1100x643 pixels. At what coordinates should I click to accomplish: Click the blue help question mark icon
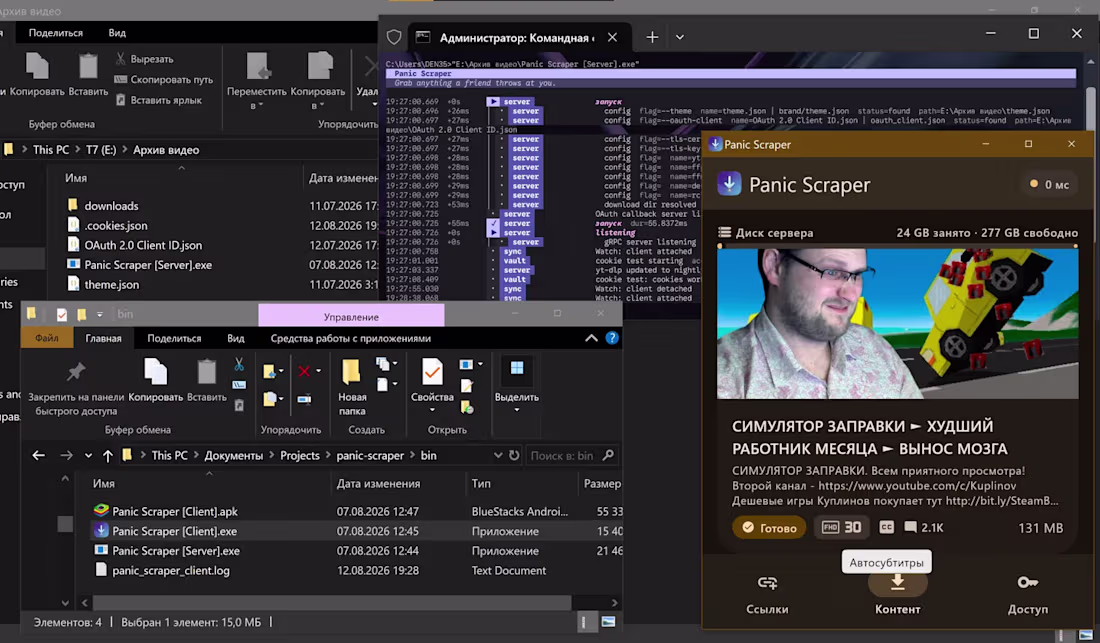tap(612, 338)
